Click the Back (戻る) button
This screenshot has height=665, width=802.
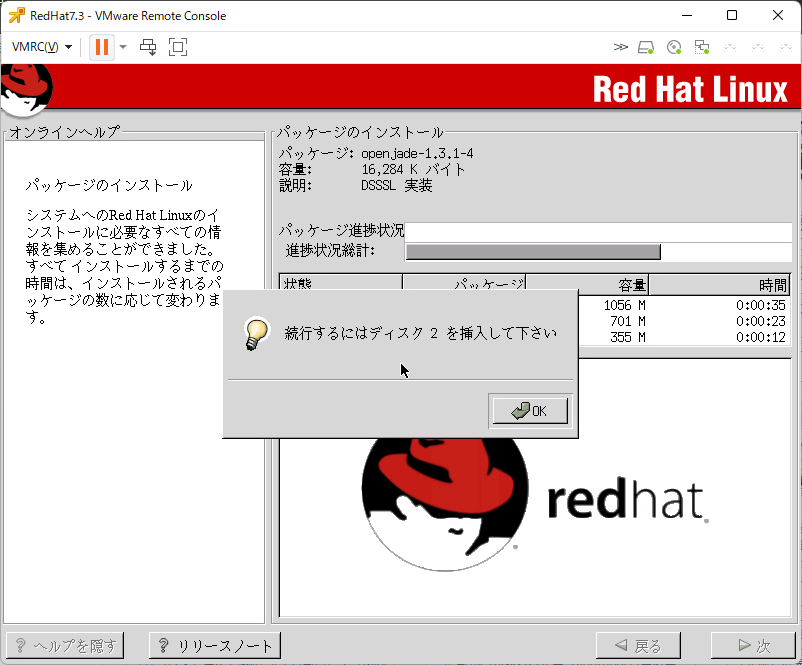point(638,646)
